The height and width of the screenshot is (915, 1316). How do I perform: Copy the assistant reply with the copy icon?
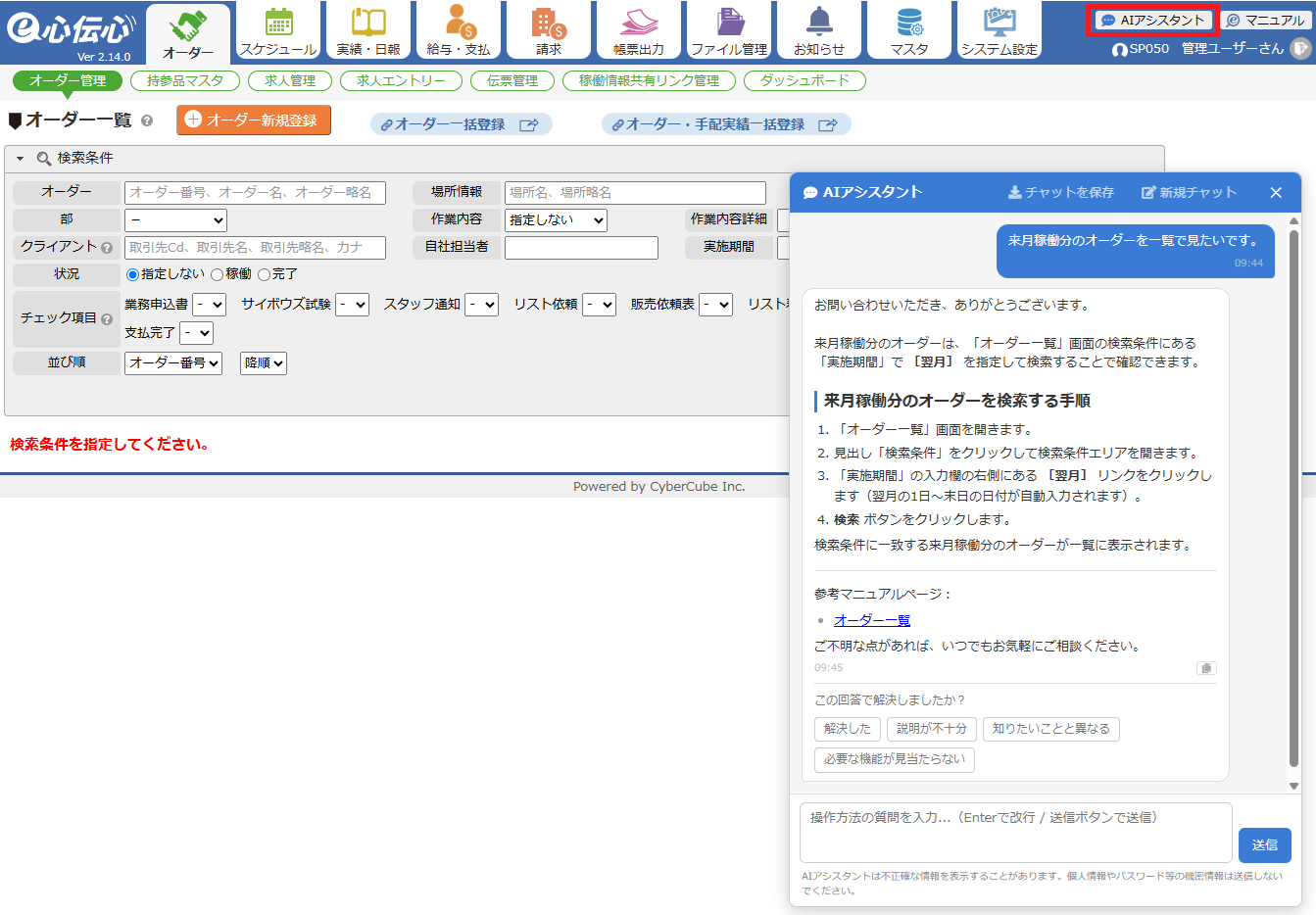(1206, 668)
